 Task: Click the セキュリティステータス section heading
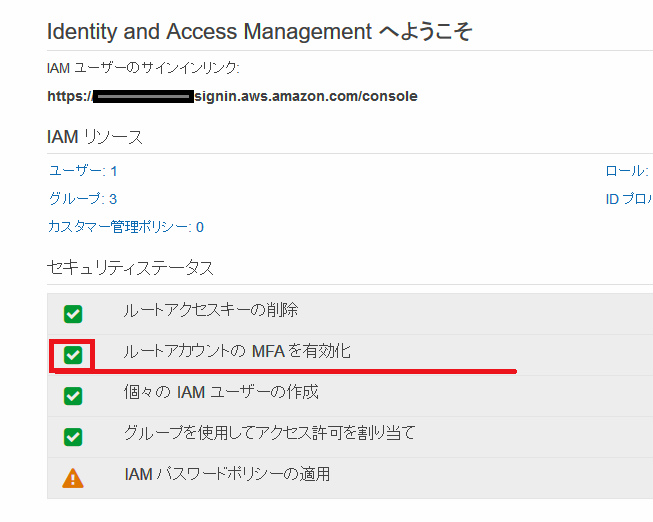click(130, 267)
